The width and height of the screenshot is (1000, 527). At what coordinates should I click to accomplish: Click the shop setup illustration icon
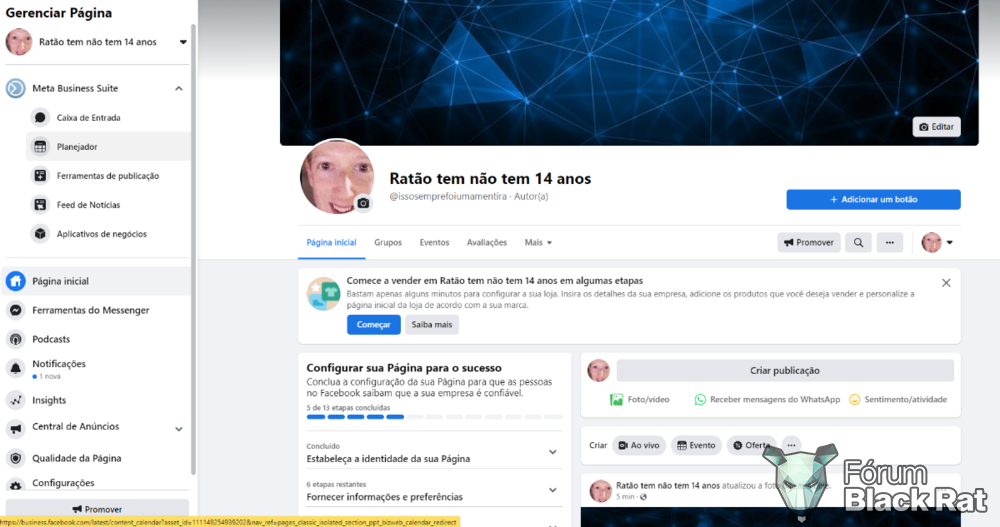[323, 294]
